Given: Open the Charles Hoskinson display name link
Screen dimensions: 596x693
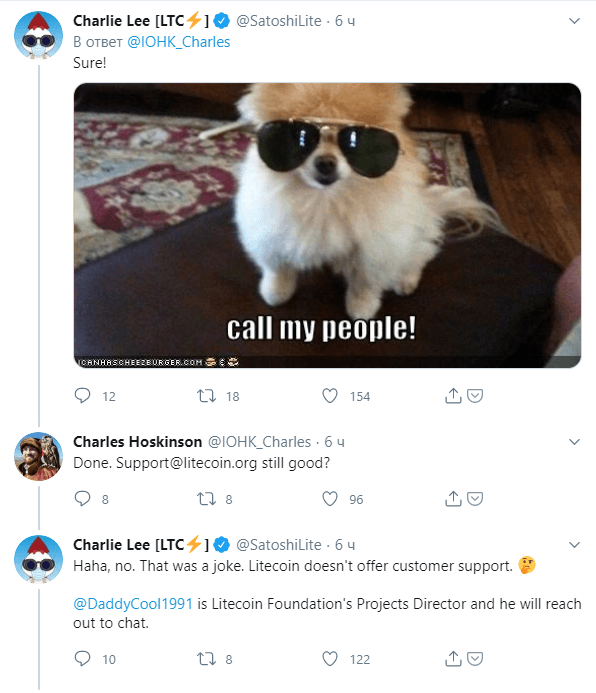Looking at the screenshot, I should [137, 442].
